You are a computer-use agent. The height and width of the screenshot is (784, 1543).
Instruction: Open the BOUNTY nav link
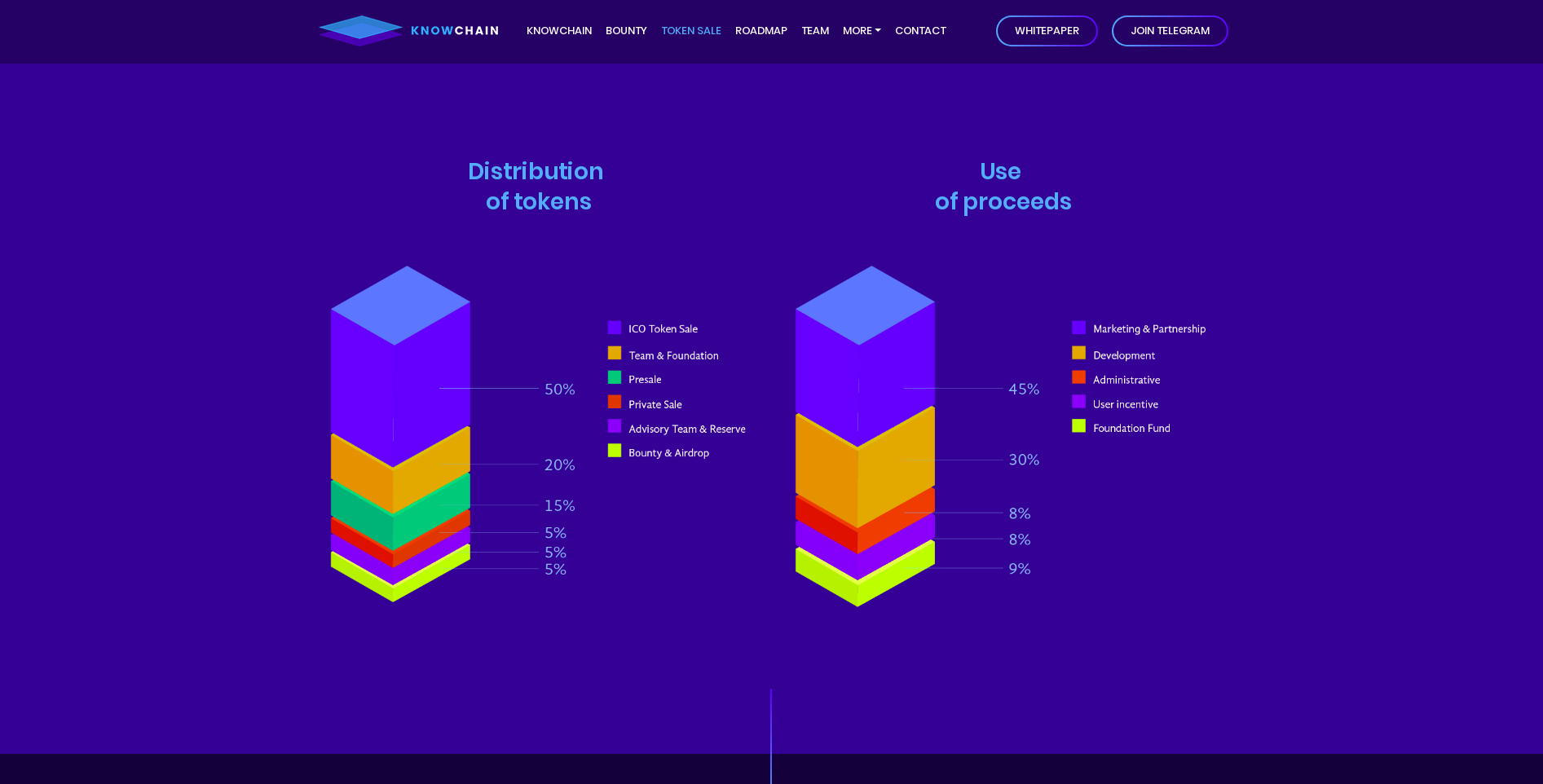click(x=626, y=31)
